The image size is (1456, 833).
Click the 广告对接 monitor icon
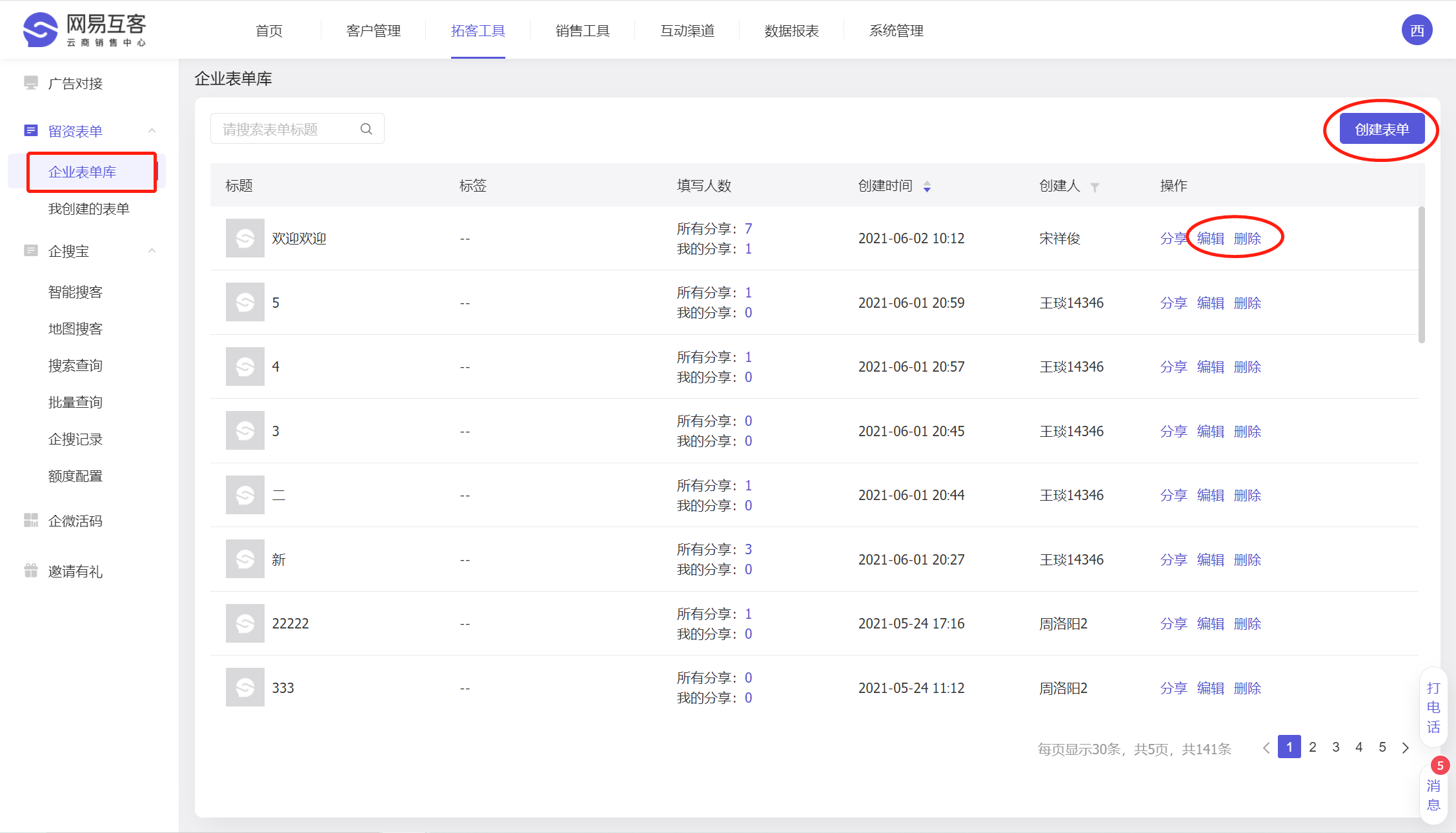click(x=31, y=83)
